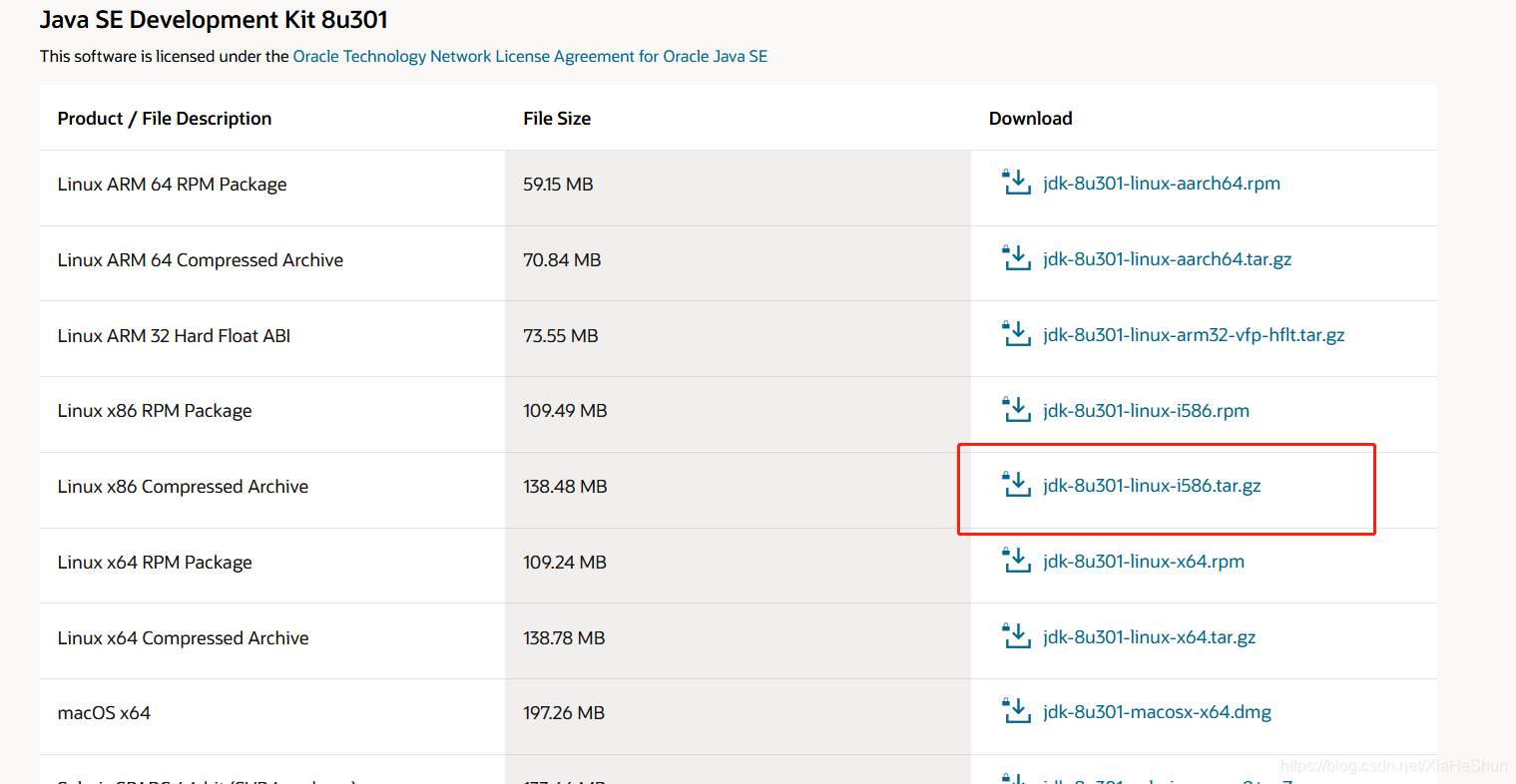Viewport: 1516px width, 784px height.
Task: Click download icon for jdk-8u301-linux-aarch64.rpm
Action: (1016, 183)
